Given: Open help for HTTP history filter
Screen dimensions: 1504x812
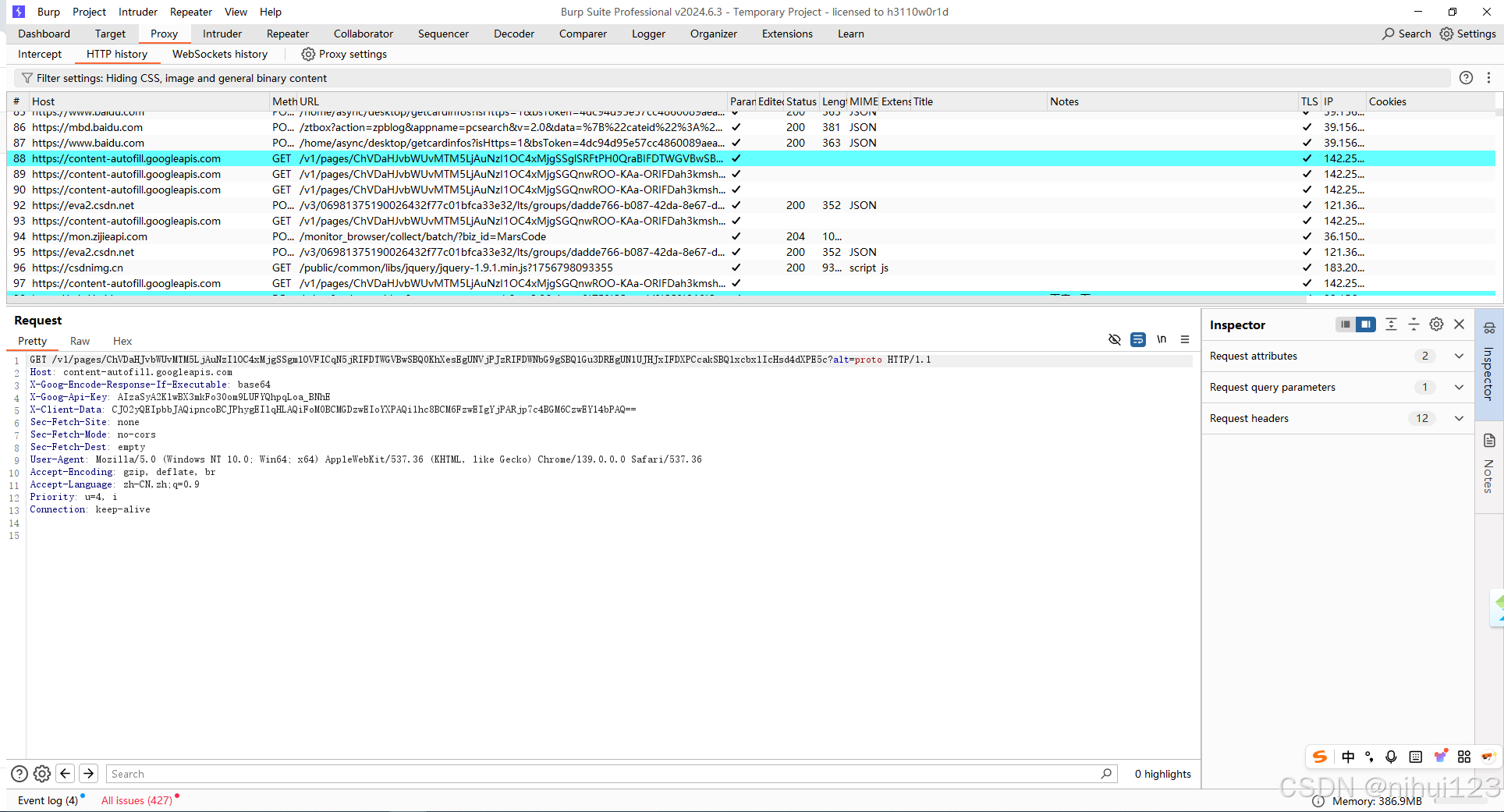Looking at the screenshot, I should click(x=1466, y=78).
